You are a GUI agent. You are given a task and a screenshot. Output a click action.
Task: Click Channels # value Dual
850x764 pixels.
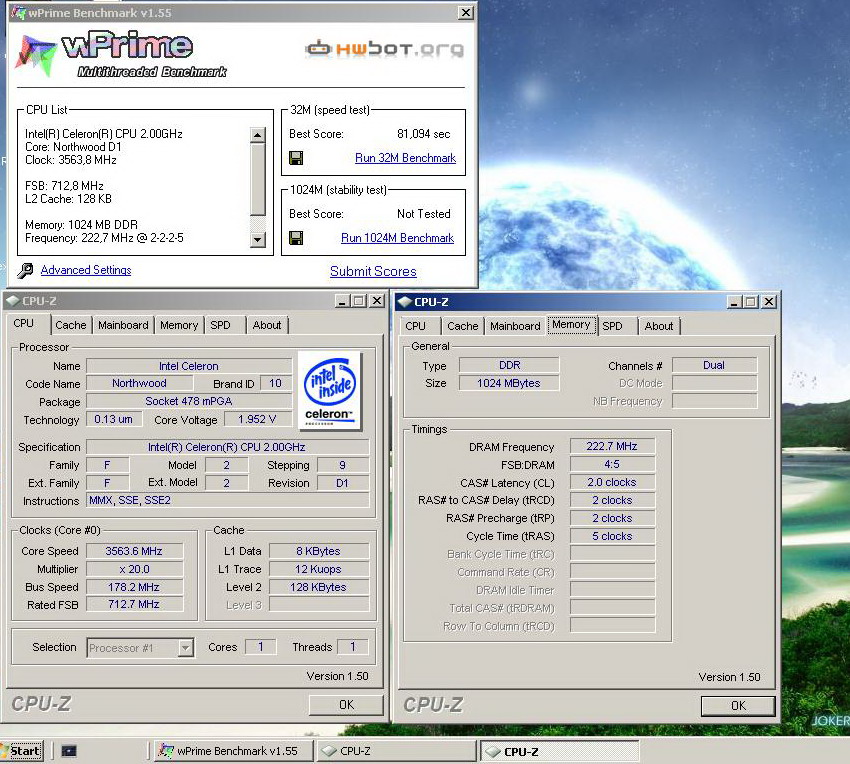(x=714, y=365)
